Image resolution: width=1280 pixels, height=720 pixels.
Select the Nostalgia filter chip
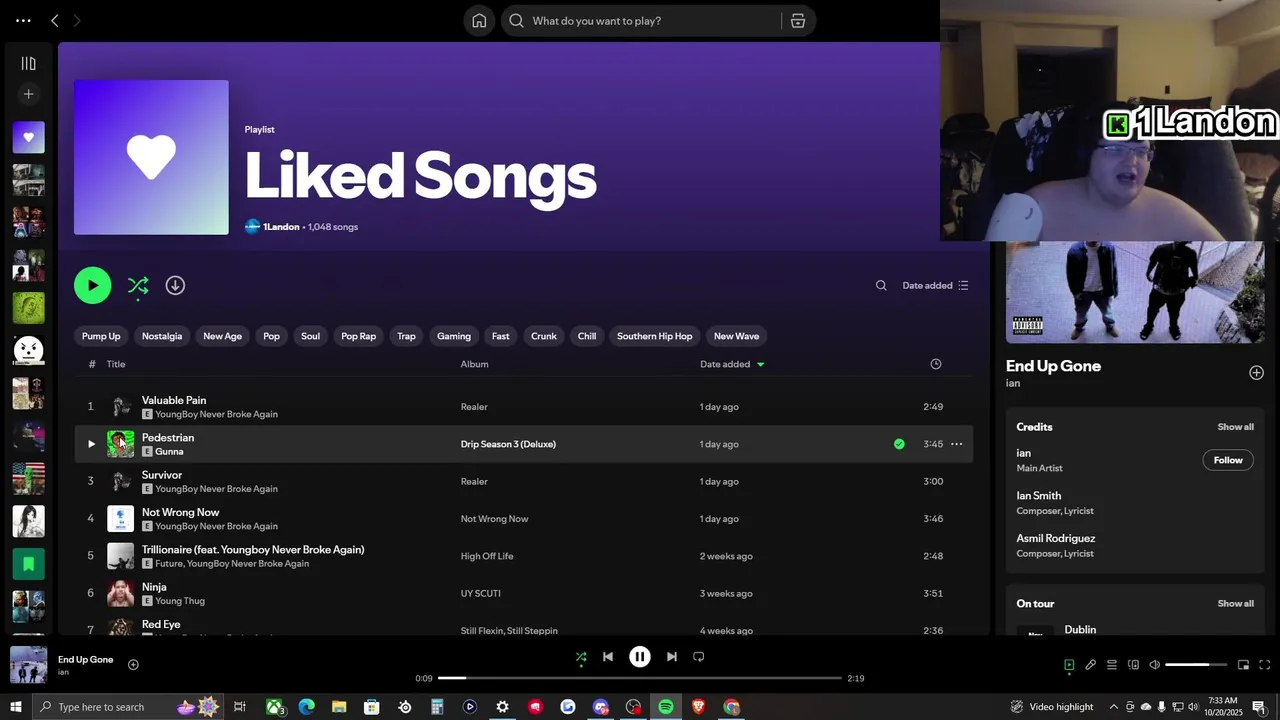(162, 336)
